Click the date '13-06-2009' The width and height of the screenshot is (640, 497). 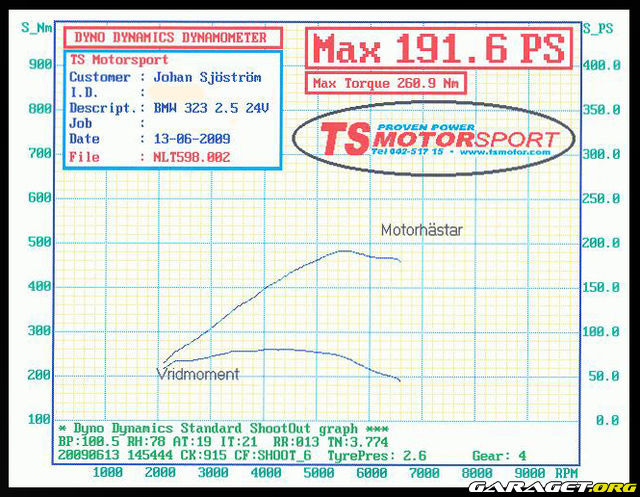coord(192,139)
